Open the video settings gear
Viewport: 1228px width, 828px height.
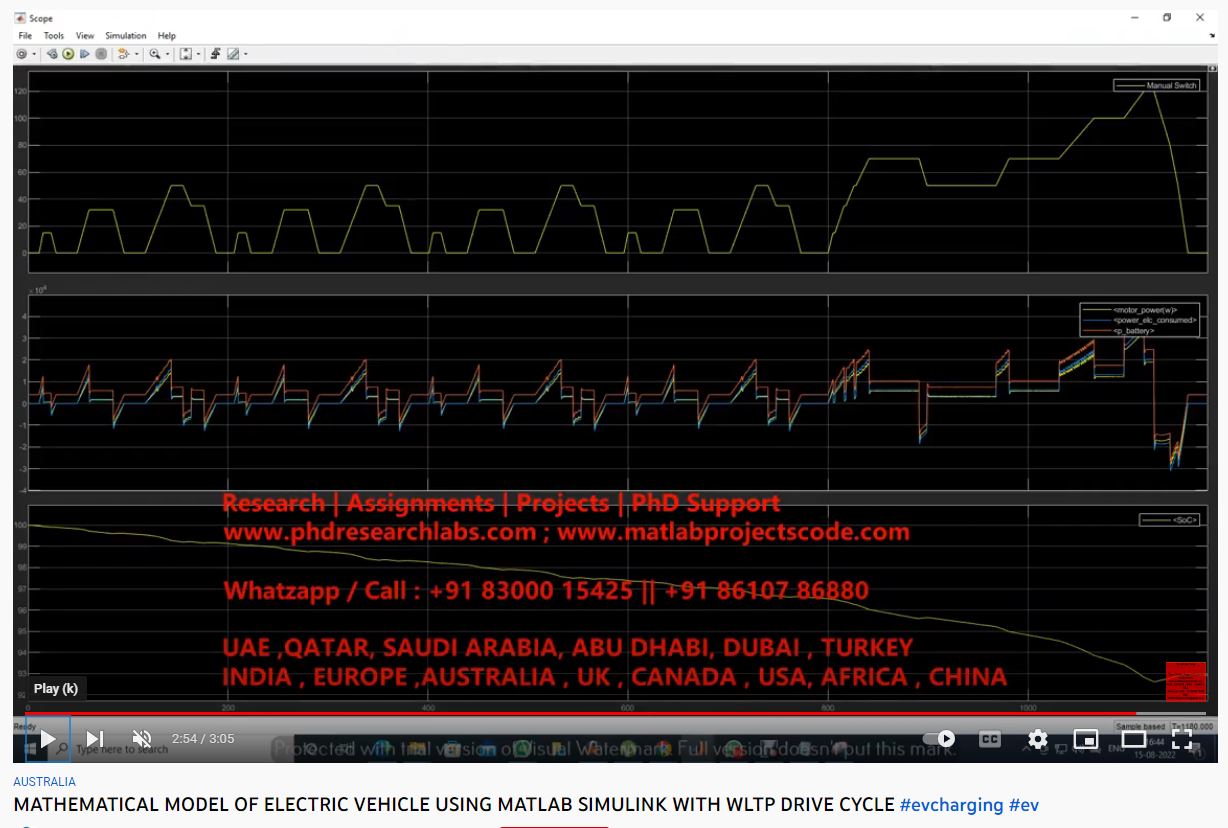click(1038, 739)
